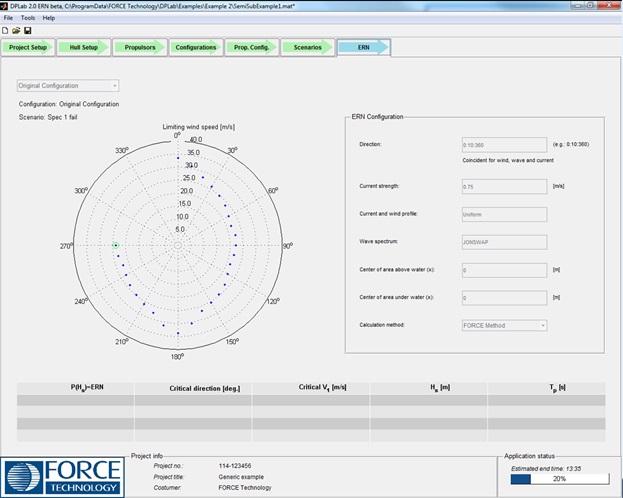Click the Hs [m] column header
This screenshot has height=498, width=623.
(x=429, y=388)
